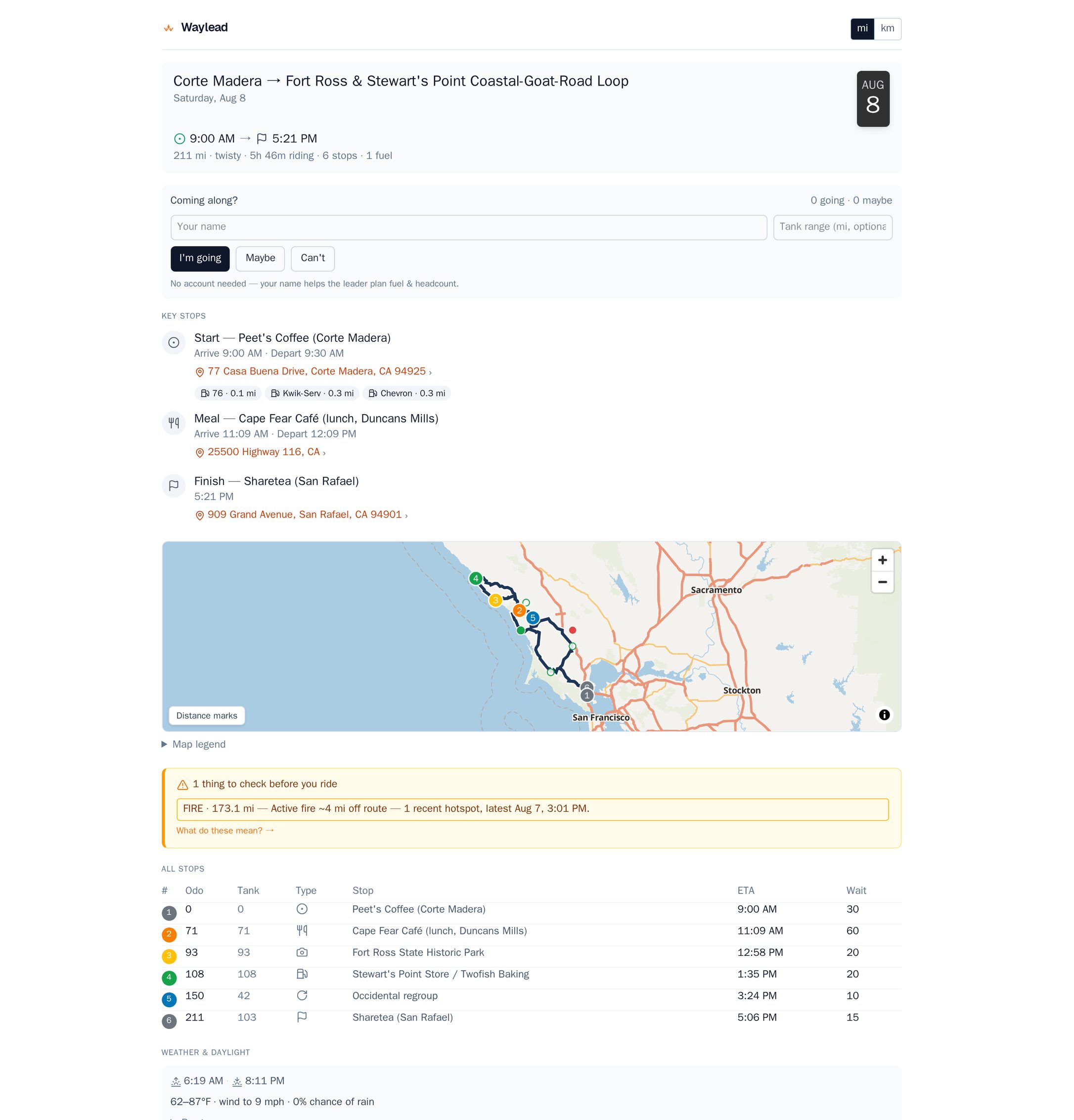Zoom in on the map
The image size is (1074, 1120).
(882, 560)
